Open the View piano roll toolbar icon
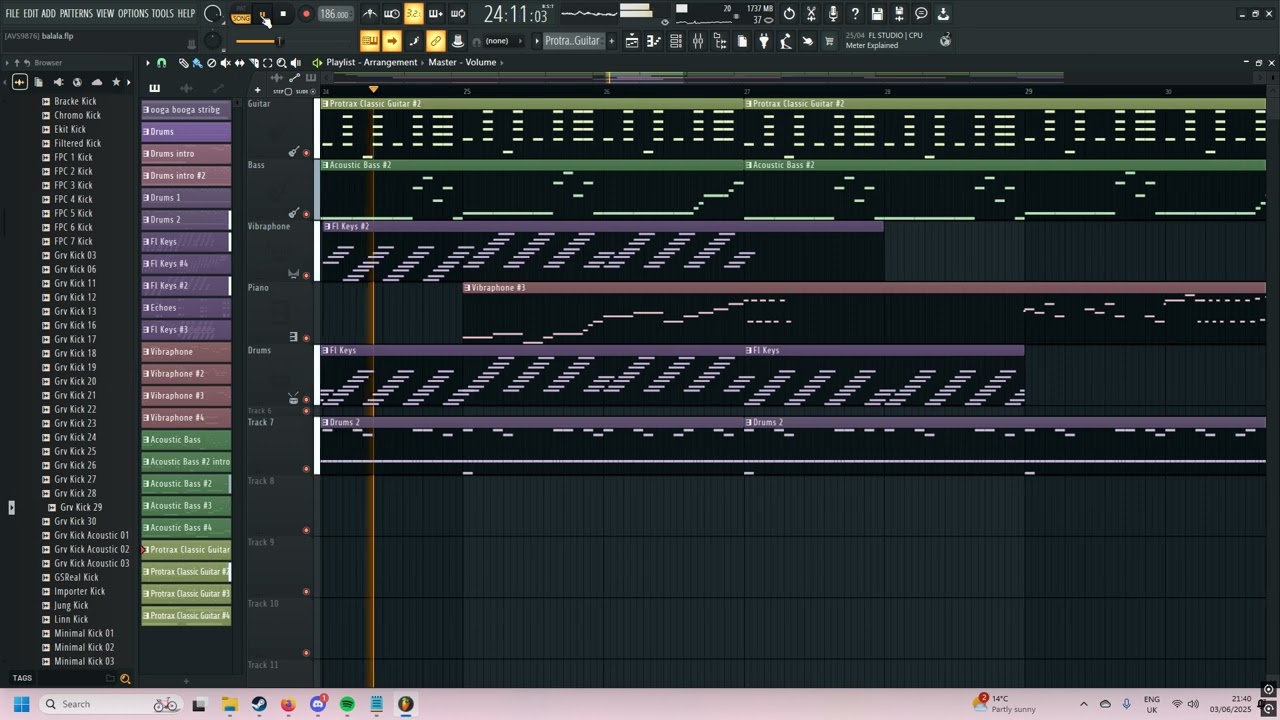1280x720 pixels. coord(654,41)
